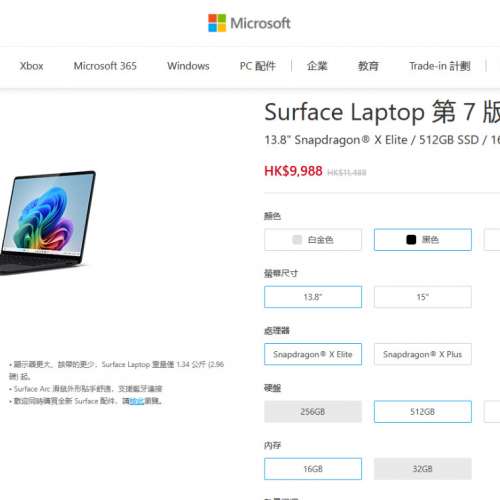The width and height of the screenshot is (500, 500).
Task: Choose the 15" screen size
Action: 423,297
